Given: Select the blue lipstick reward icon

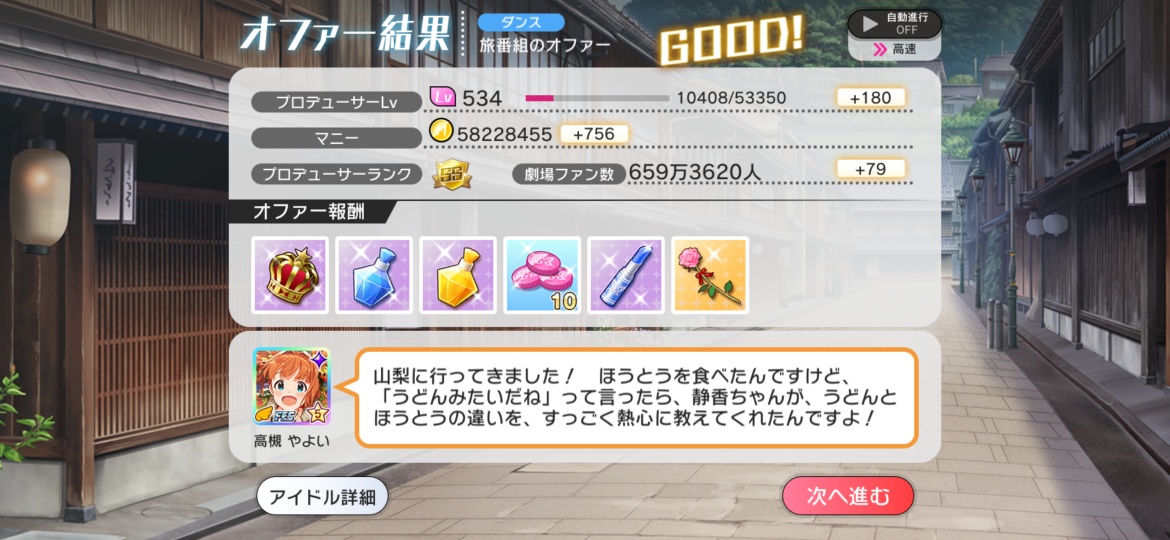Looking at the screenshot, I should tap(626, 275).
